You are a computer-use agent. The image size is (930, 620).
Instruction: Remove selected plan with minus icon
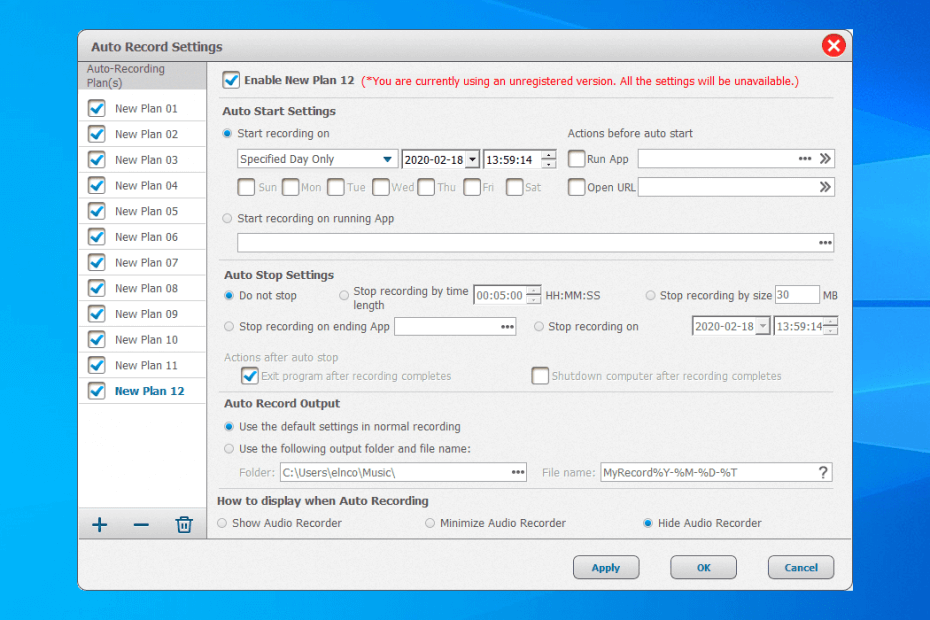coord(141,524)
